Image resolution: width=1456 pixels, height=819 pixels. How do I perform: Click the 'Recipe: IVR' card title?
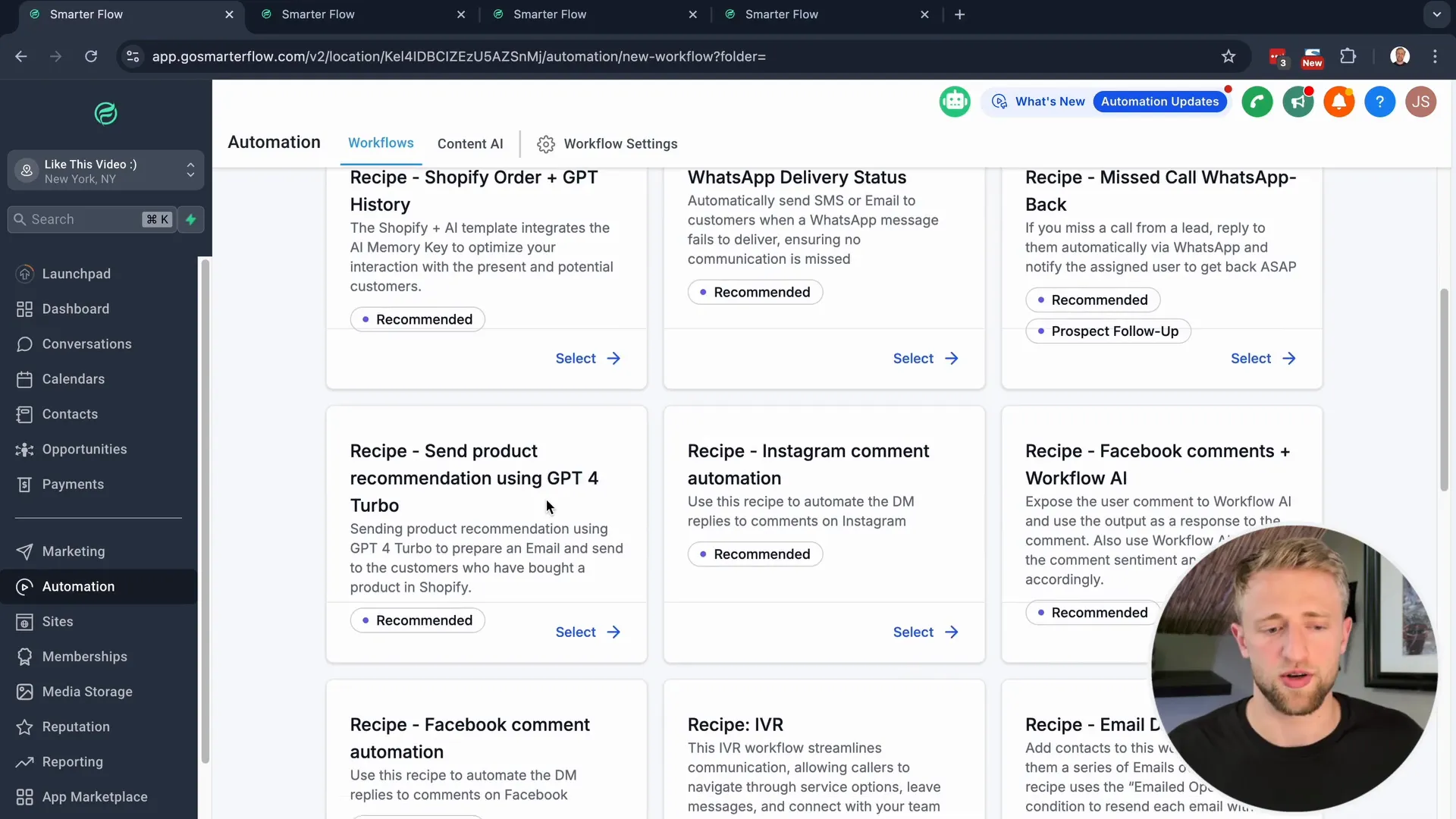[x=735, y=725]
